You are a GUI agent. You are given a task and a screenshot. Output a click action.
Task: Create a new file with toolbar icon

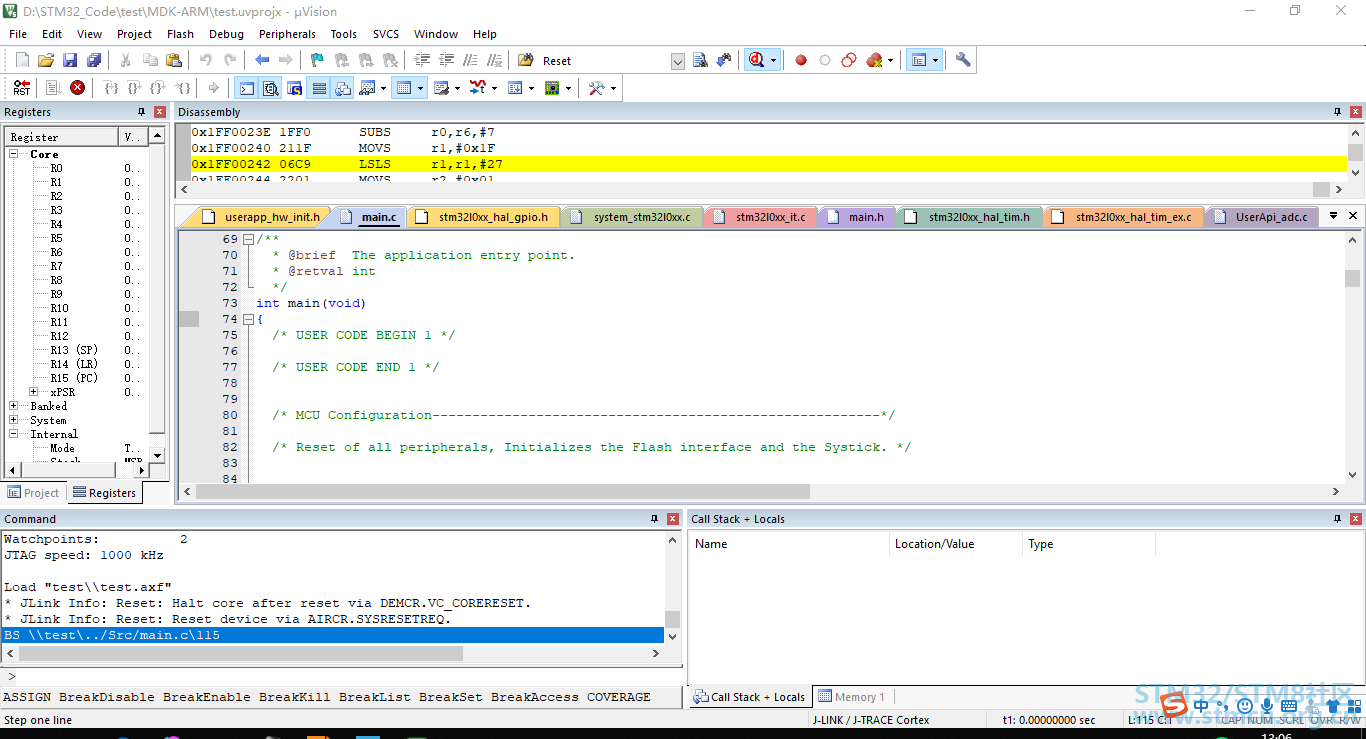[x=22, y=60]
